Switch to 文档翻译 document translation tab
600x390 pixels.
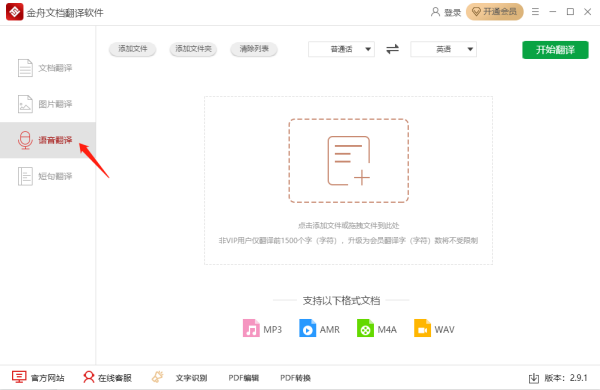pyautogui.click(x=47, y=68)
